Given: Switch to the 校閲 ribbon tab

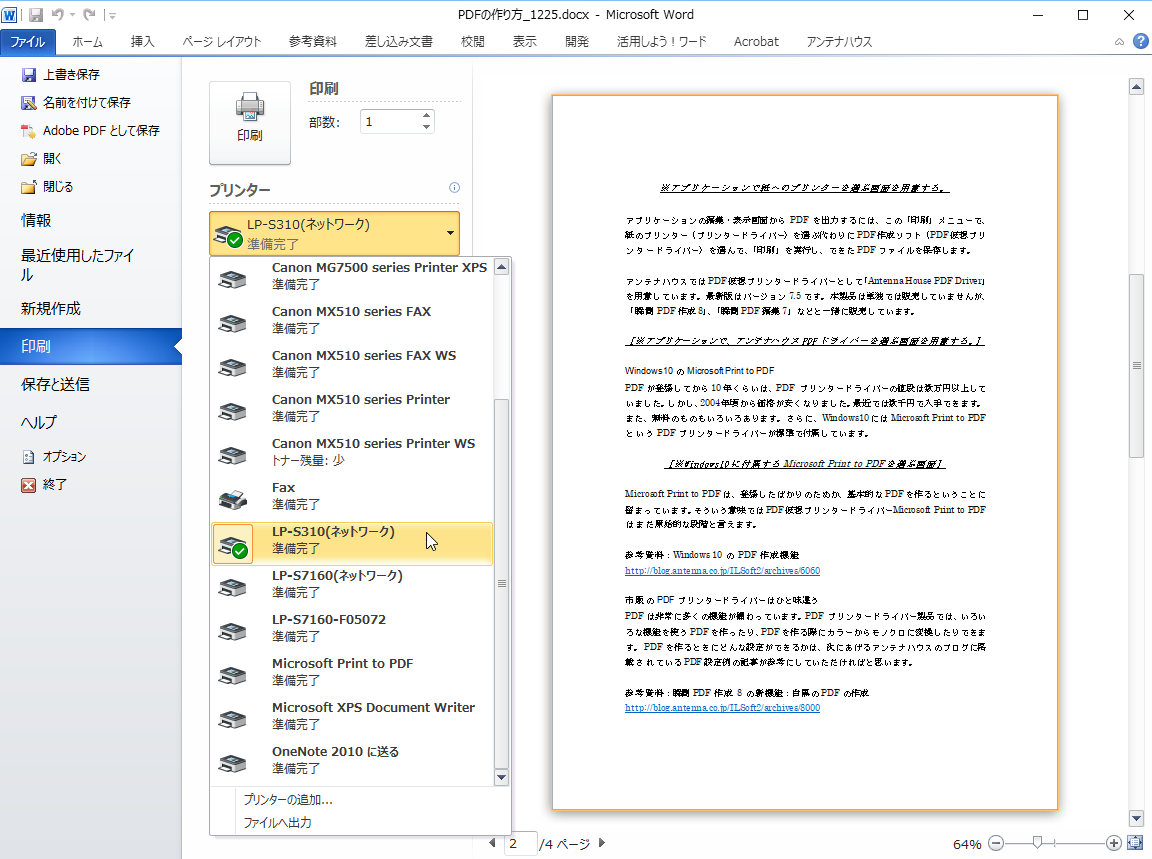Looking at the screenshot, I should 472,41.
